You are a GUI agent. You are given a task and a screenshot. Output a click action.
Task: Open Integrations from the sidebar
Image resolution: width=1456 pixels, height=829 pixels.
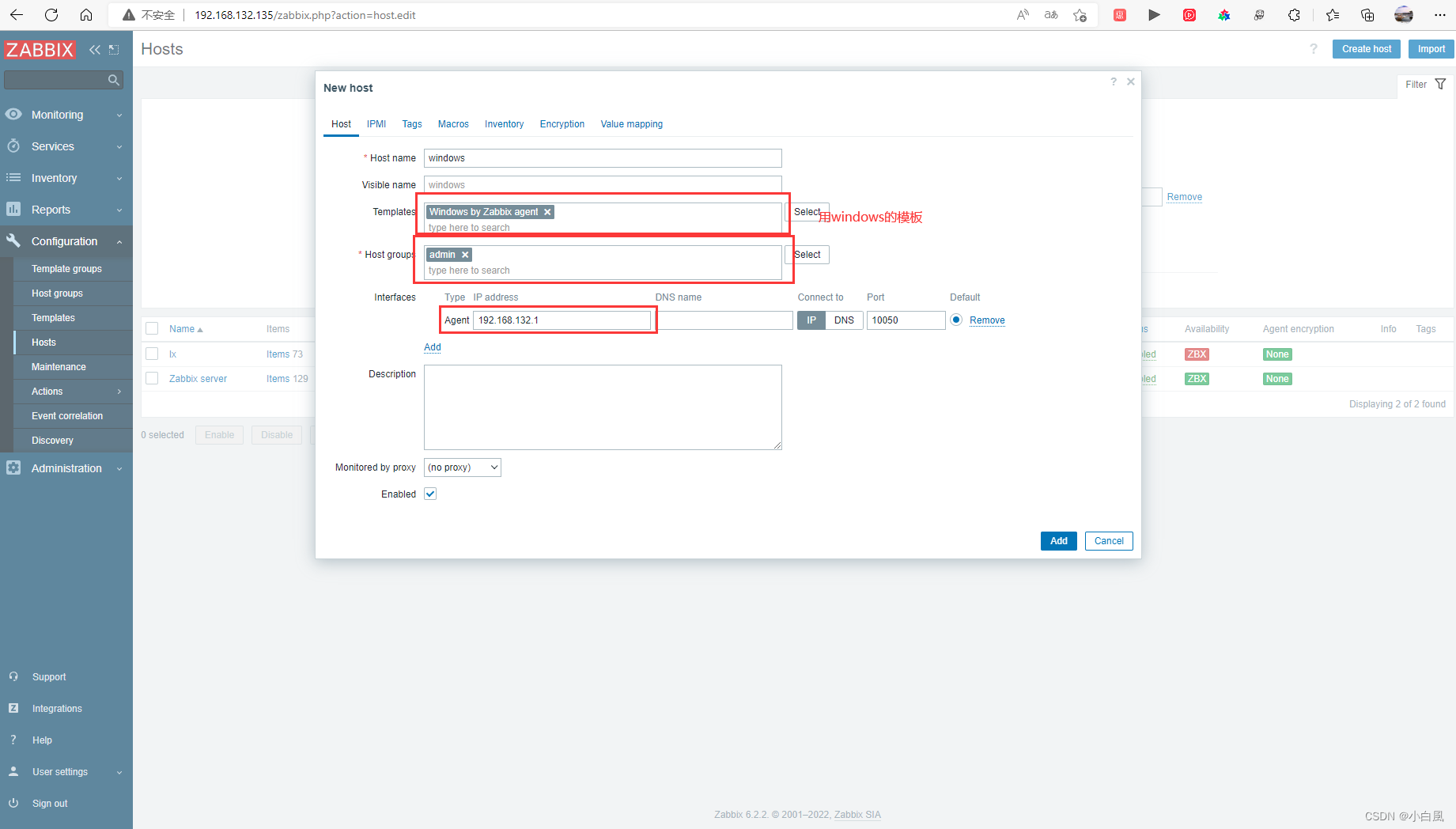(x=57, y=709)
